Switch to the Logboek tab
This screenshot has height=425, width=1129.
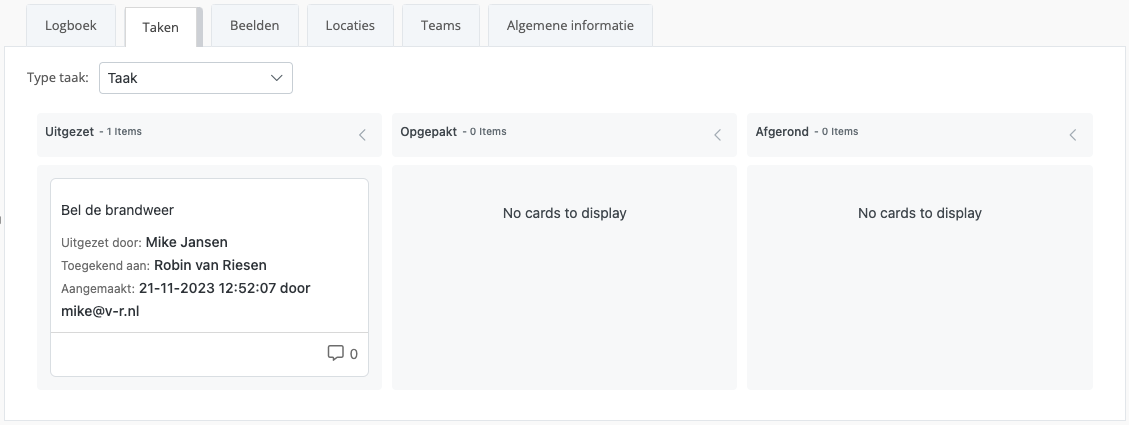[x=71, y=25]
